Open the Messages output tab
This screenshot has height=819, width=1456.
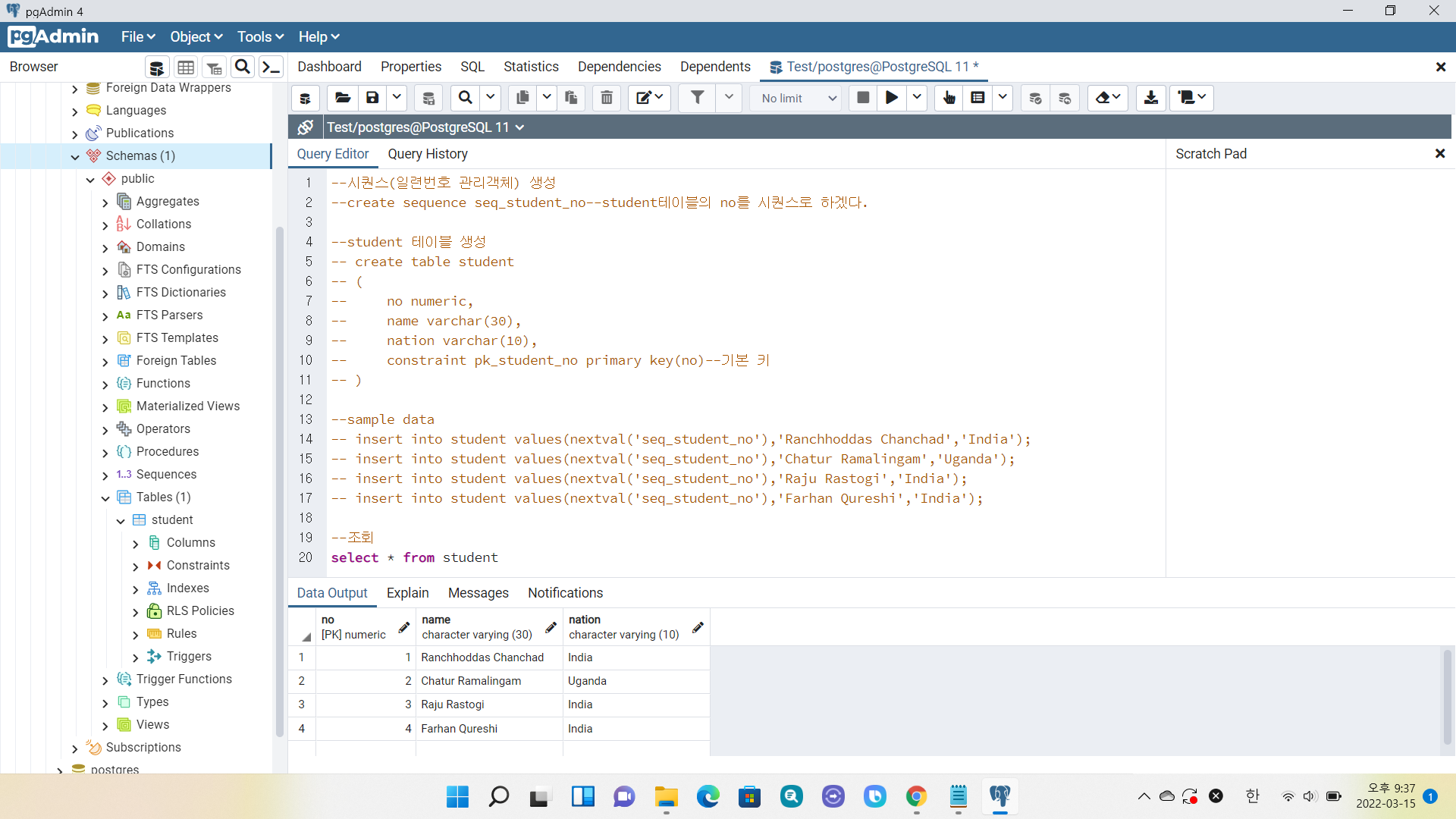pos(478,593)
